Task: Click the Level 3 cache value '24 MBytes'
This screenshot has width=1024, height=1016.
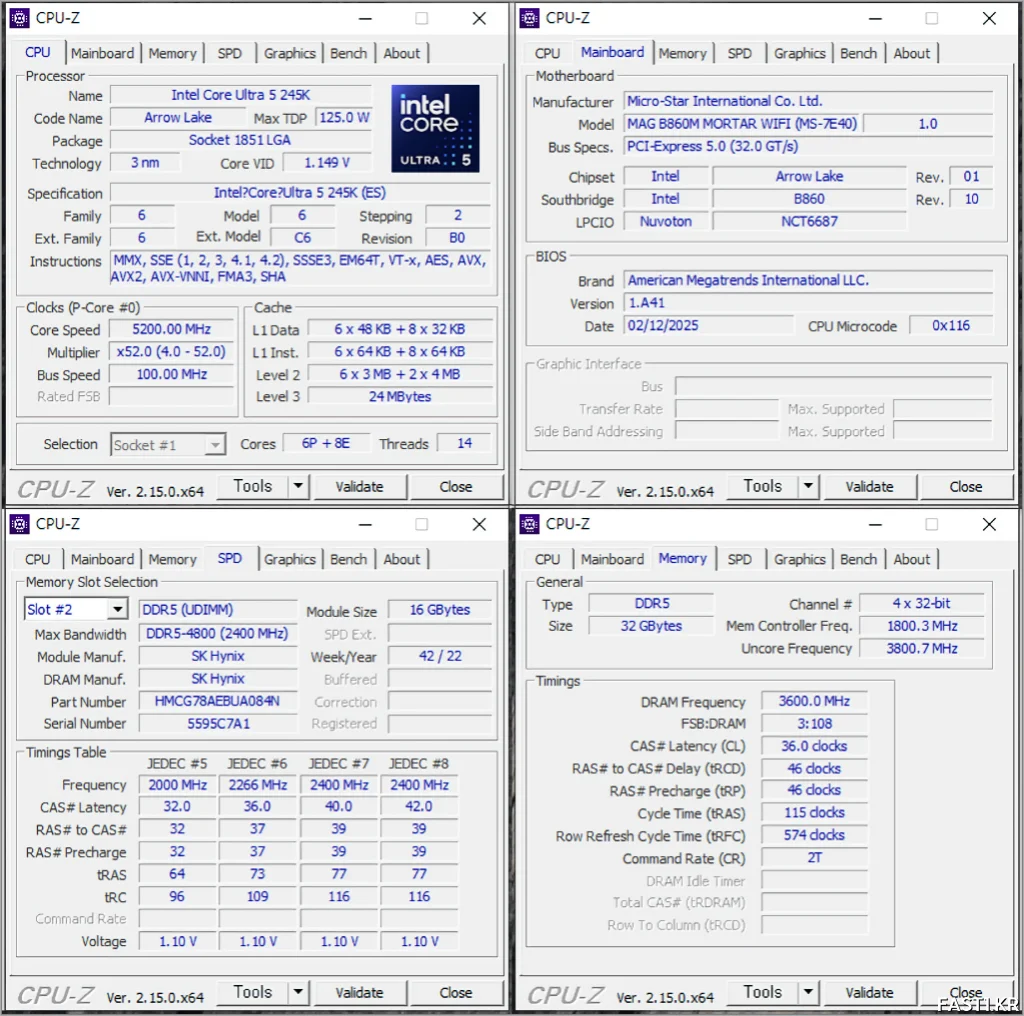Action: tap(400, 396)
